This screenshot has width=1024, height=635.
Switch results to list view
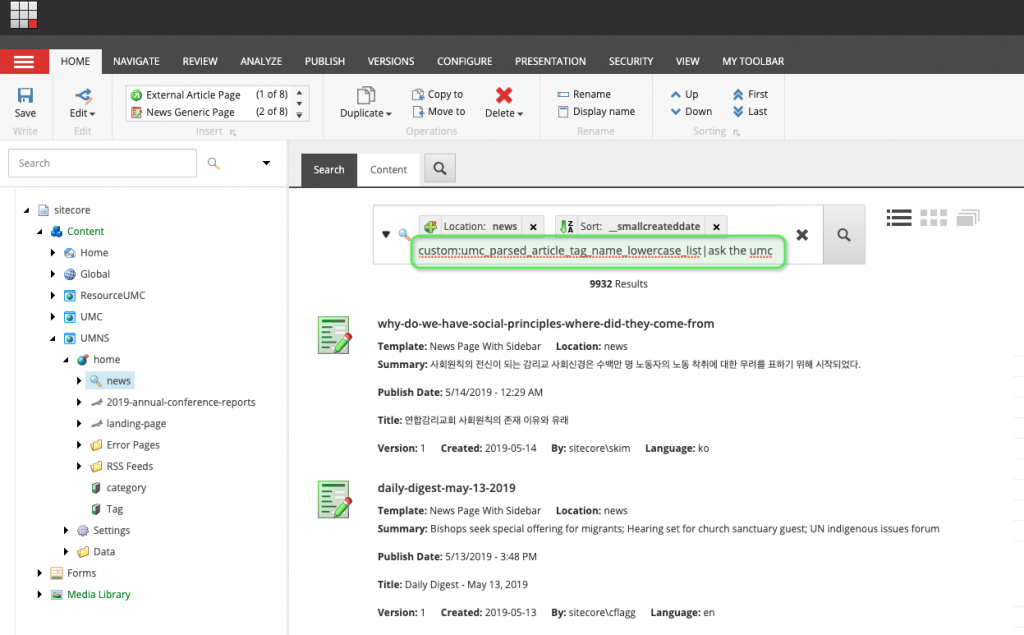click(899, 218)
